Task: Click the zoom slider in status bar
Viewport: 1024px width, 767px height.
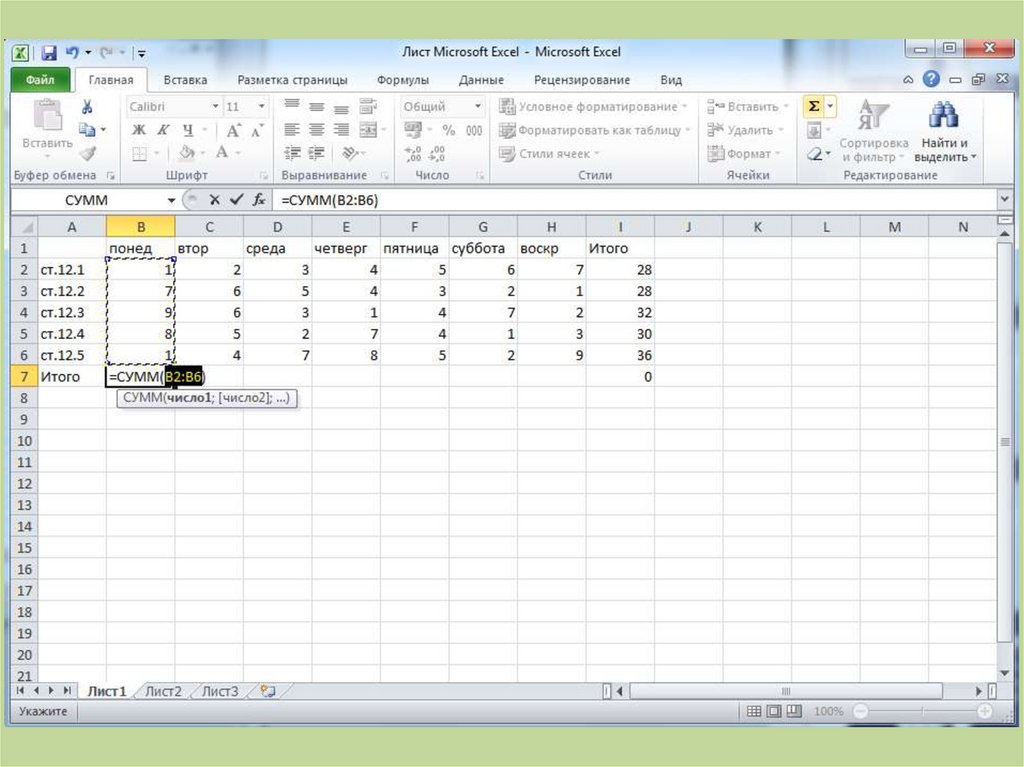Action: pyautogui.click(x=922, y=711)
